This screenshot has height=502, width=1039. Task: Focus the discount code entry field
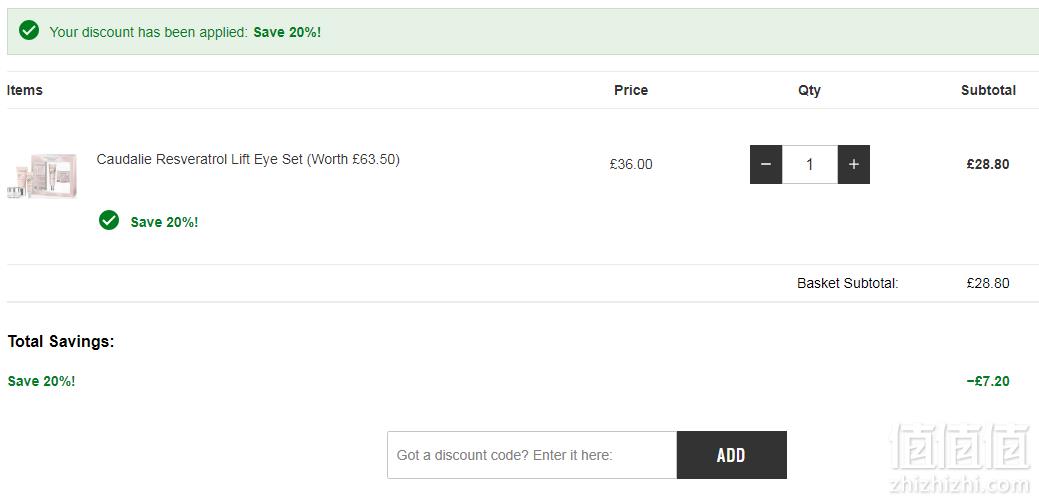[532, 455]
